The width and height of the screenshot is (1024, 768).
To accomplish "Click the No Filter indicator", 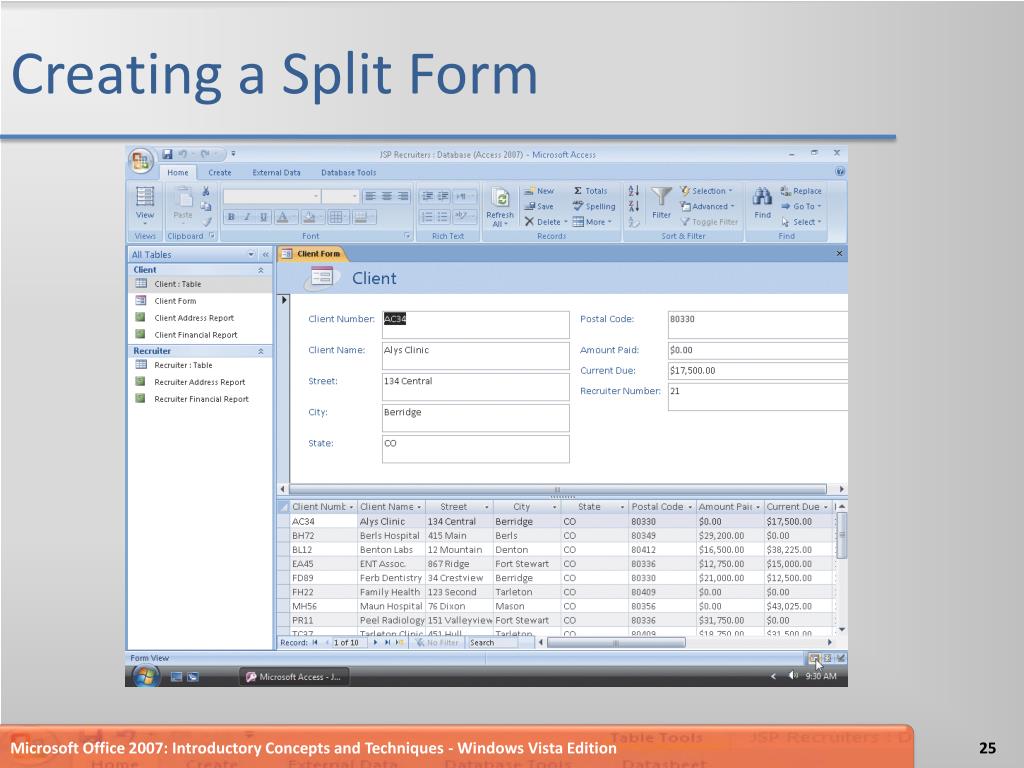I will click(x=438, y=643).
